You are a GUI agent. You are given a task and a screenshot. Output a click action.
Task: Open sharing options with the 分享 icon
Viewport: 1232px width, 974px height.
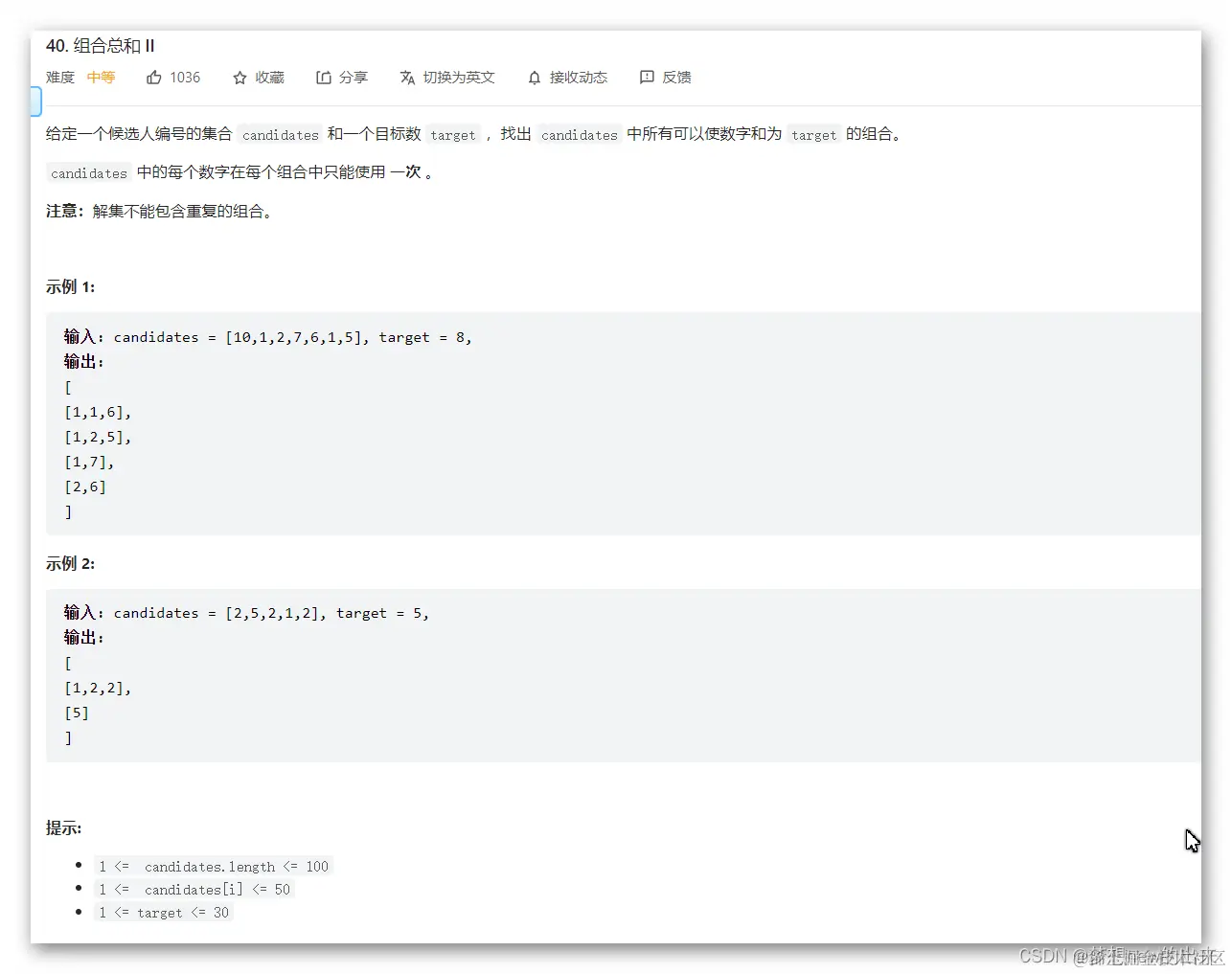[x=323, y=77]
